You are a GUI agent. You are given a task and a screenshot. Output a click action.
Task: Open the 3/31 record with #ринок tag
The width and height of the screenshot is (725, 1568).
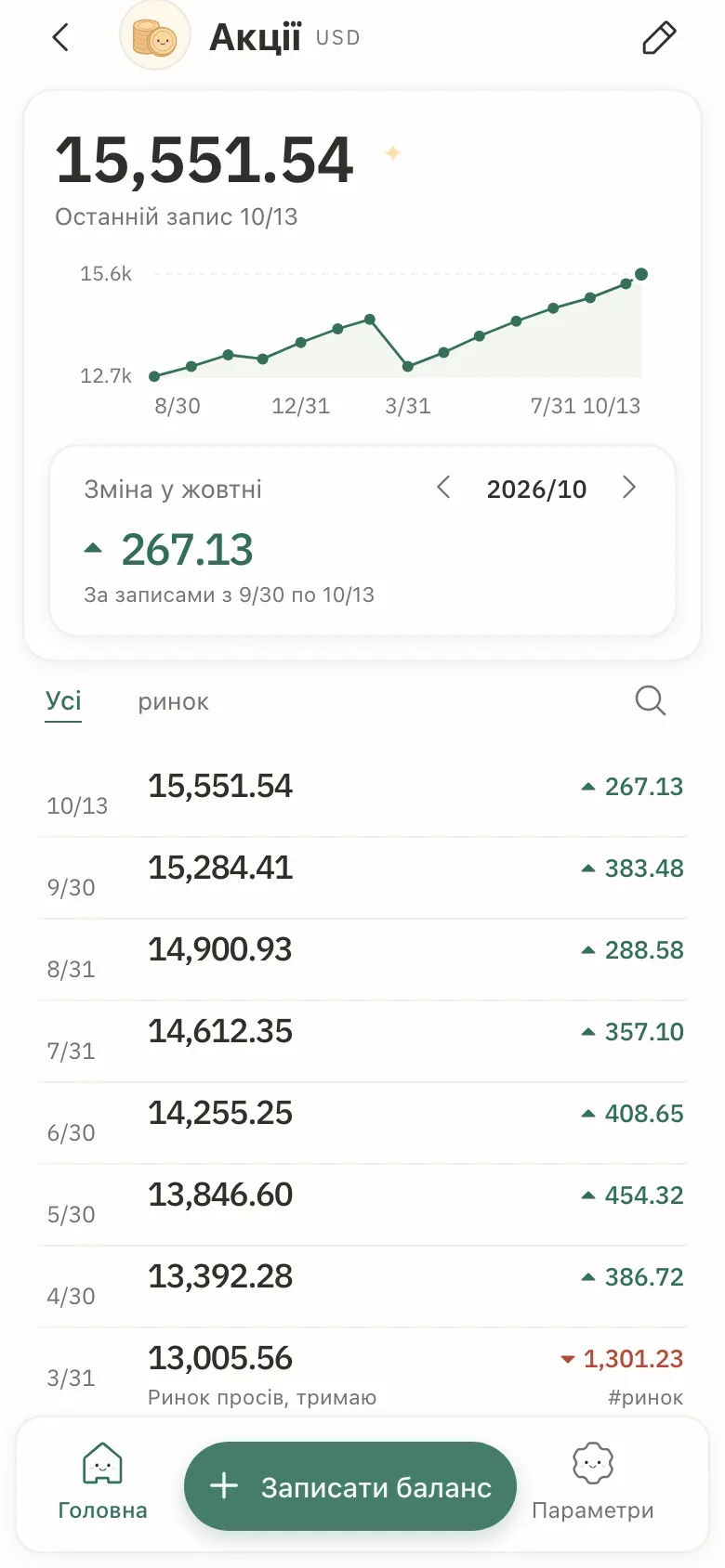[362, 1372]
